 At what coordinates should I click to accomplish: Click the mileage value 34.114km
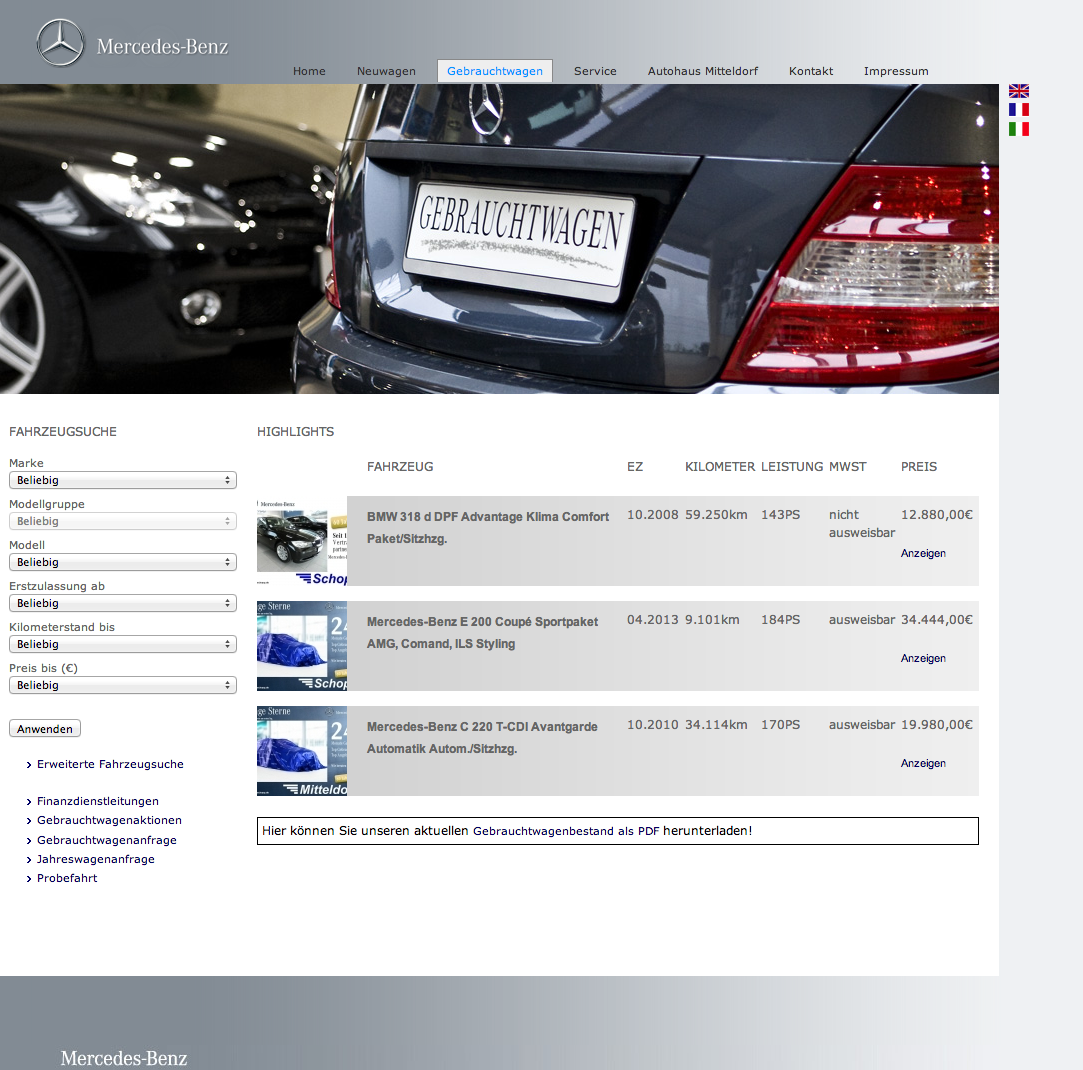pos(716,725)
